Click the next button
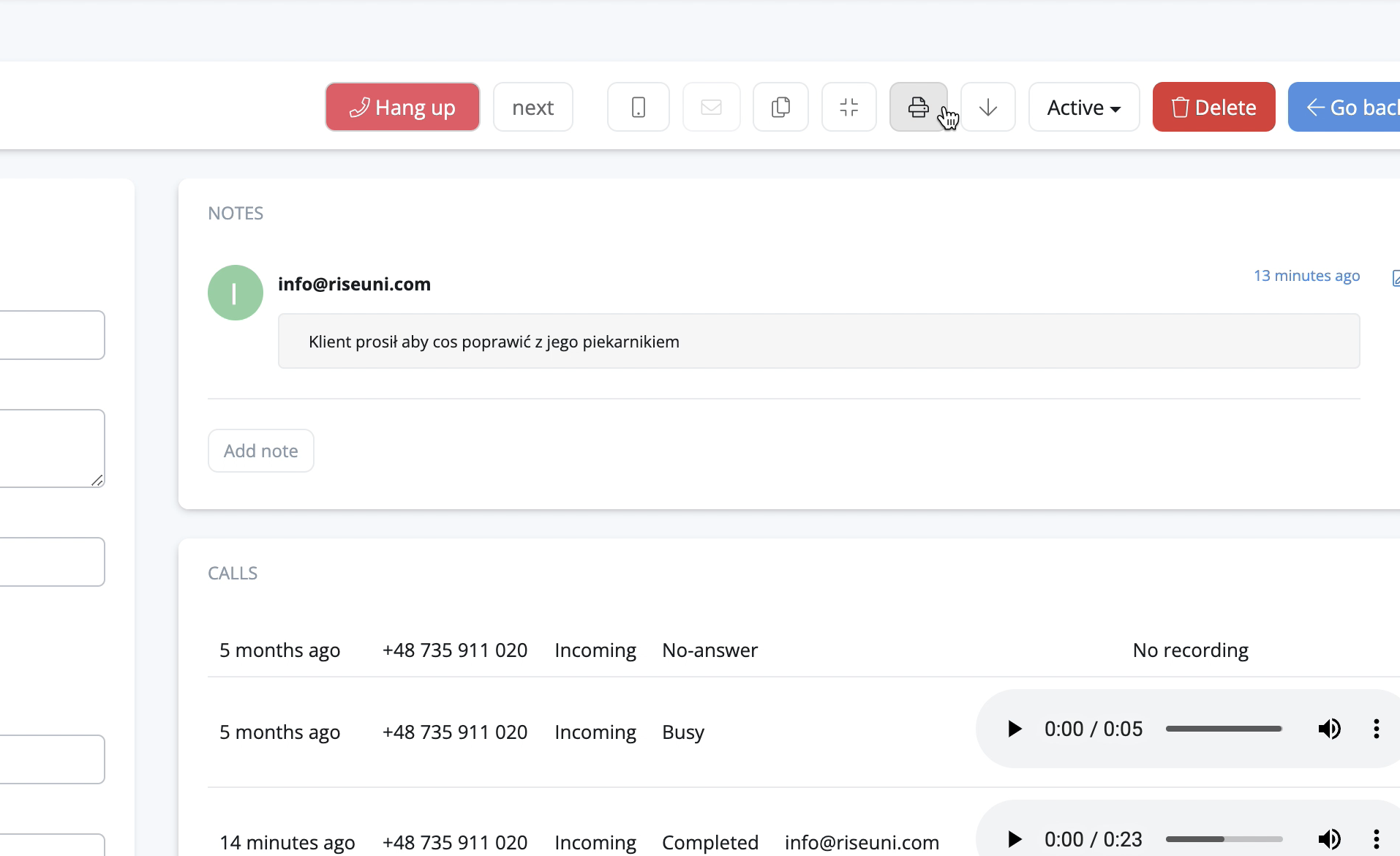Screen dimensions: 1400x856 click(532, 108)
